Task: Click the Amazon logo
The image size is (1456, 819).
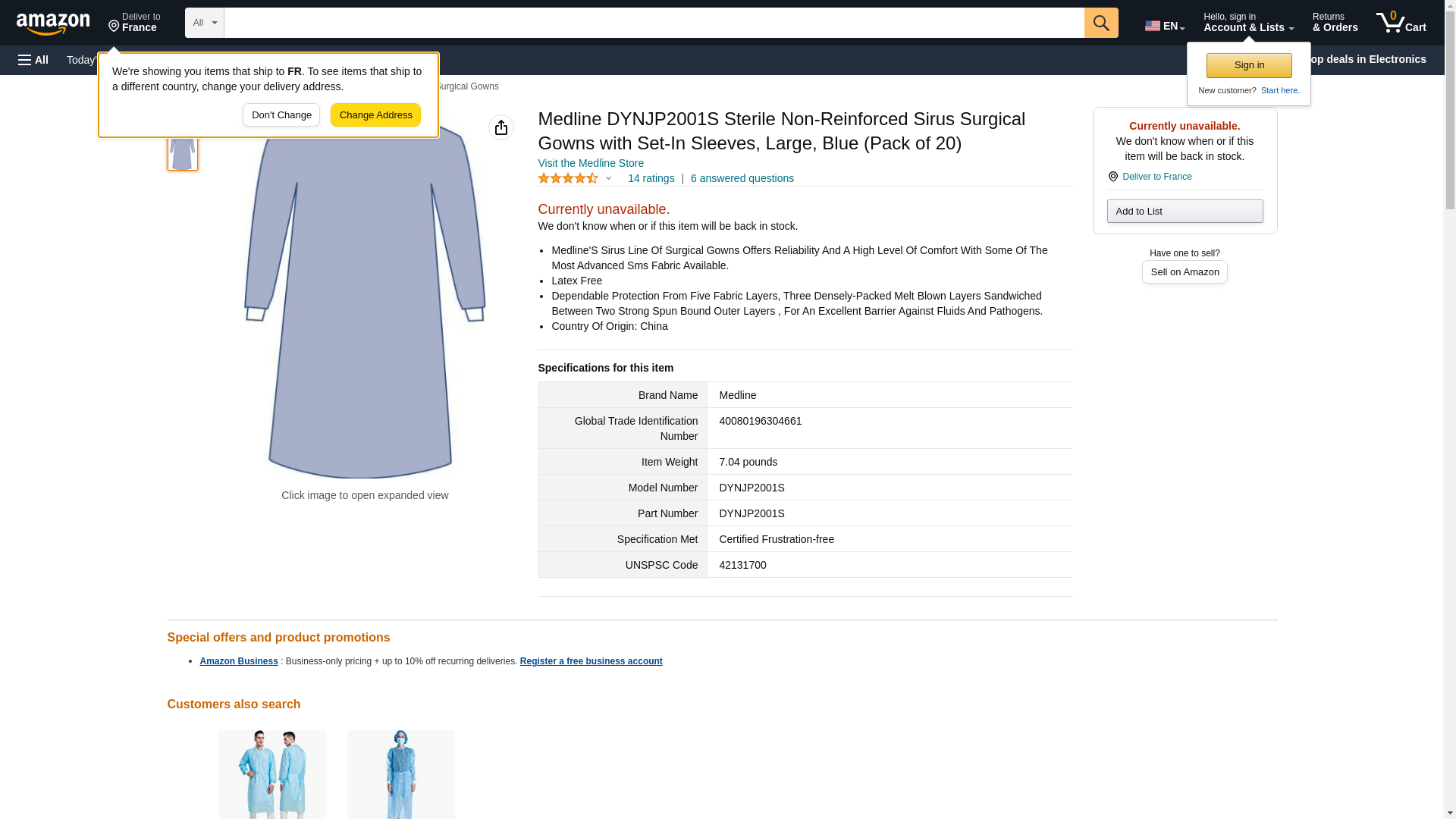Action: tap(53, 24)
